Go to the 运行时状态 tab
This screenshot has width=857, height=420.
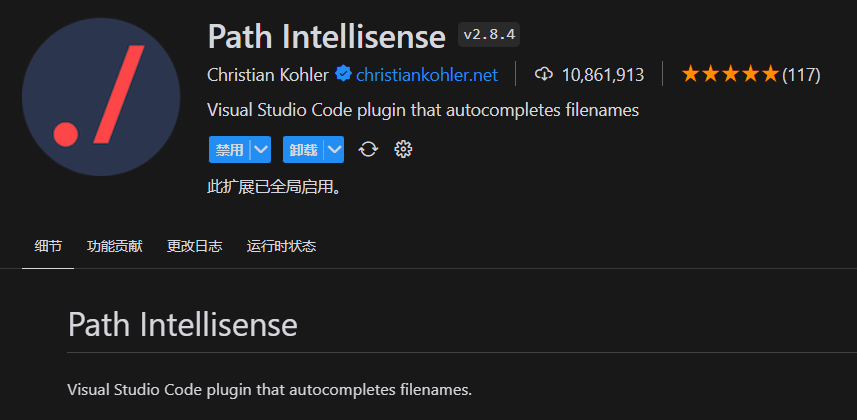point(281,247)
